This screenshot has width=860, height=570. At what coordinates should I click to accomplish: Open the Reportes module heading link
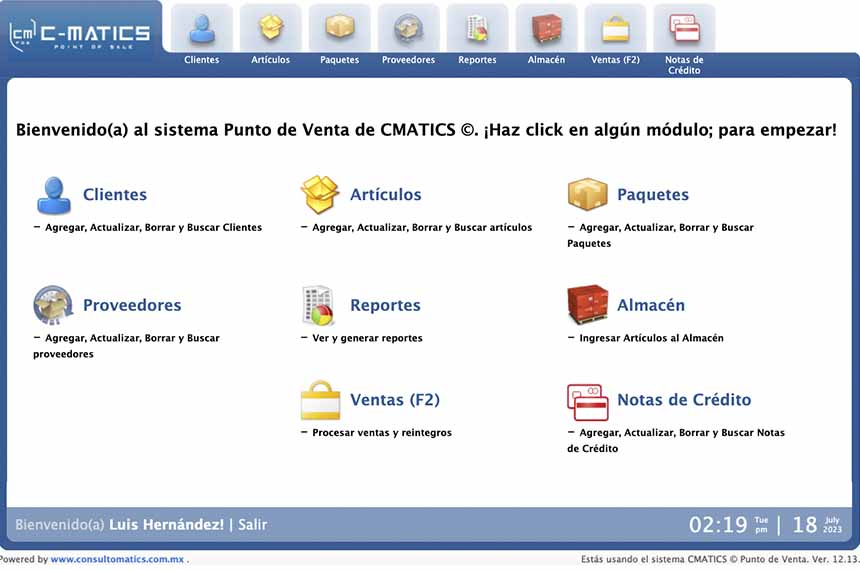tap(385, 305)
